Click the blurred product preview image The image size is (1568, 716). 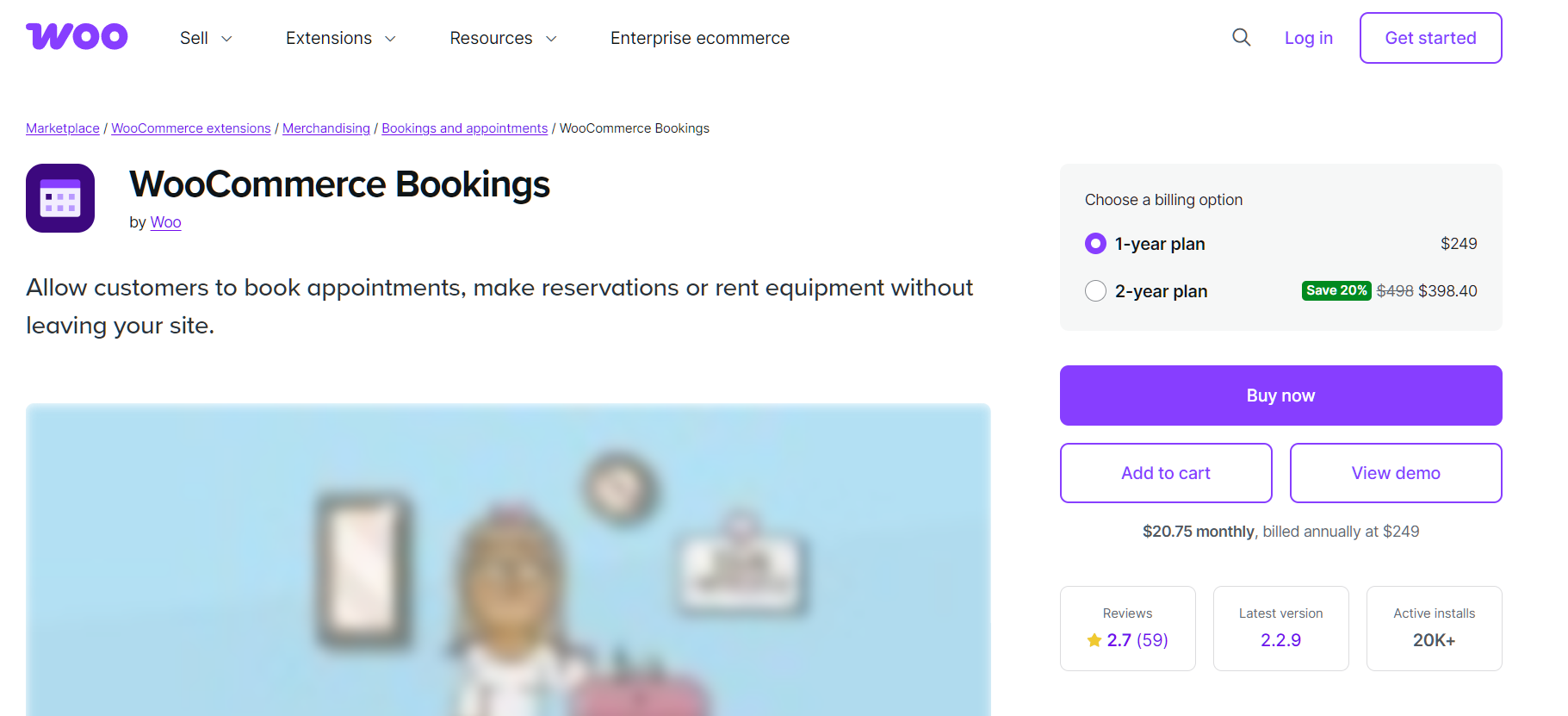click(508, 560)
